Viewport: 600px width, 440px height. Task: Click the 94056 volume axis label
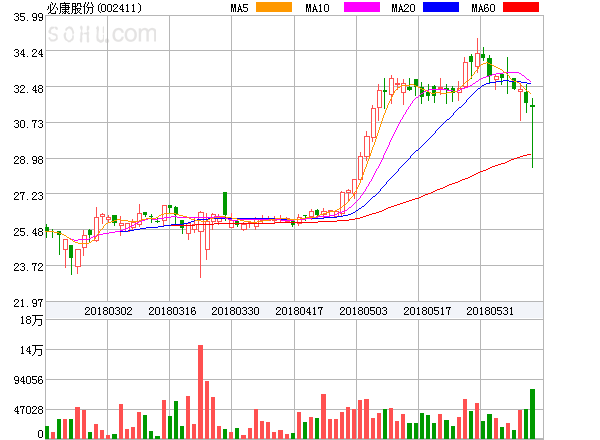coord(28,380)
